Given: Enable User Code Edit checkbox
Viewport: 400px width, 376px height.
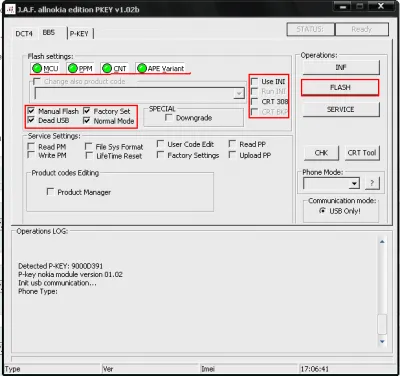Looking at the screenshot, I should tap(160, 144).
